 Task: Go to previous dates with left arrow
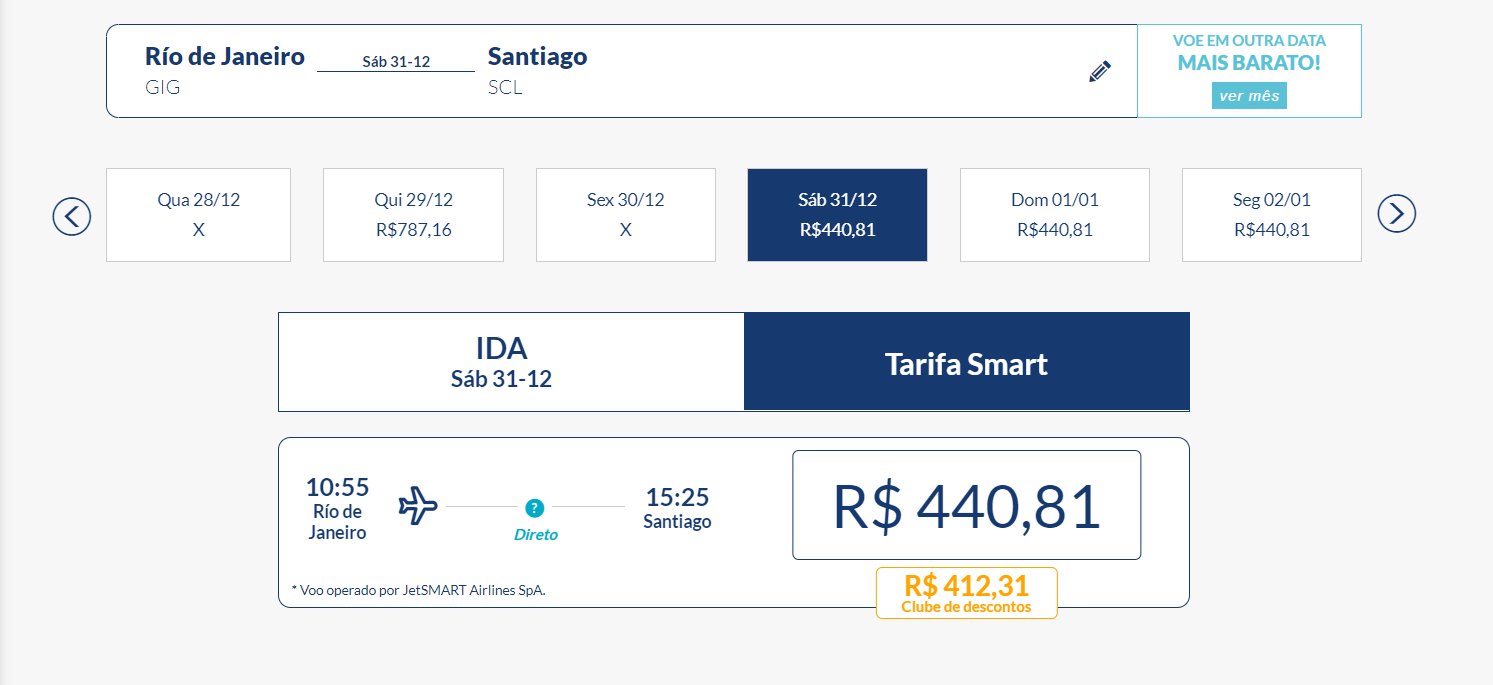72,216
